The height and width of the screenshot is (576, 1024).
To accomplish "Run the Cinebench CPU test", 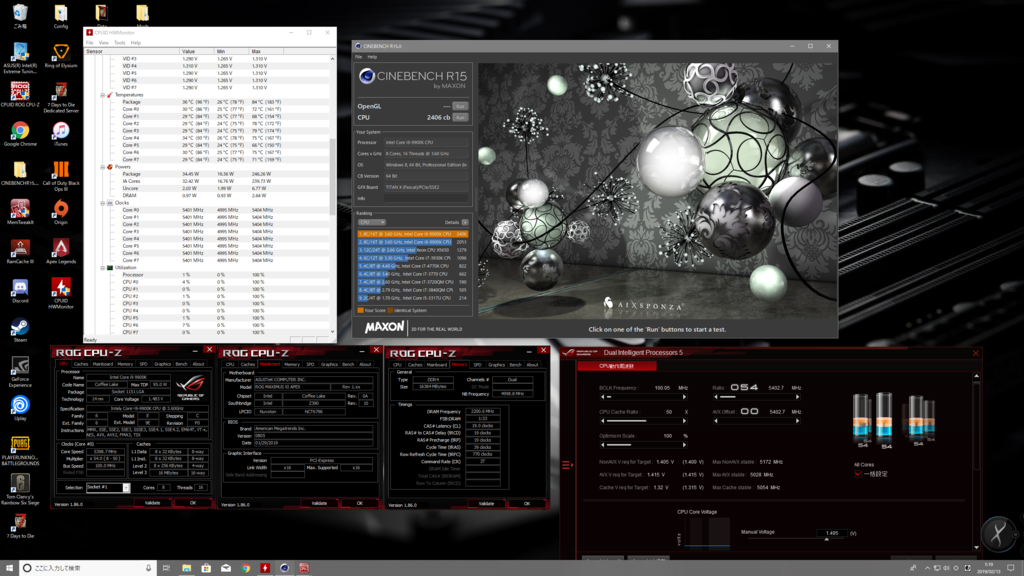I will click(x=460, y=118).
